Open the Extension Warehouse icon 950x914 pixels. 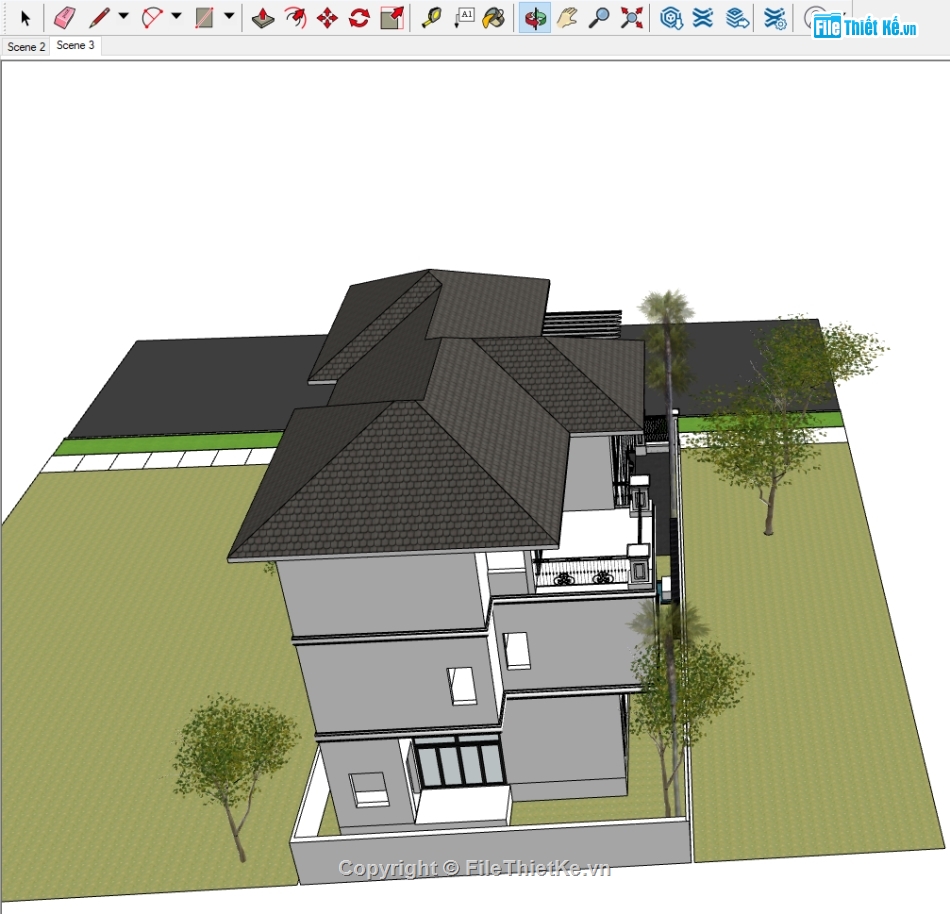click(703, 18)
